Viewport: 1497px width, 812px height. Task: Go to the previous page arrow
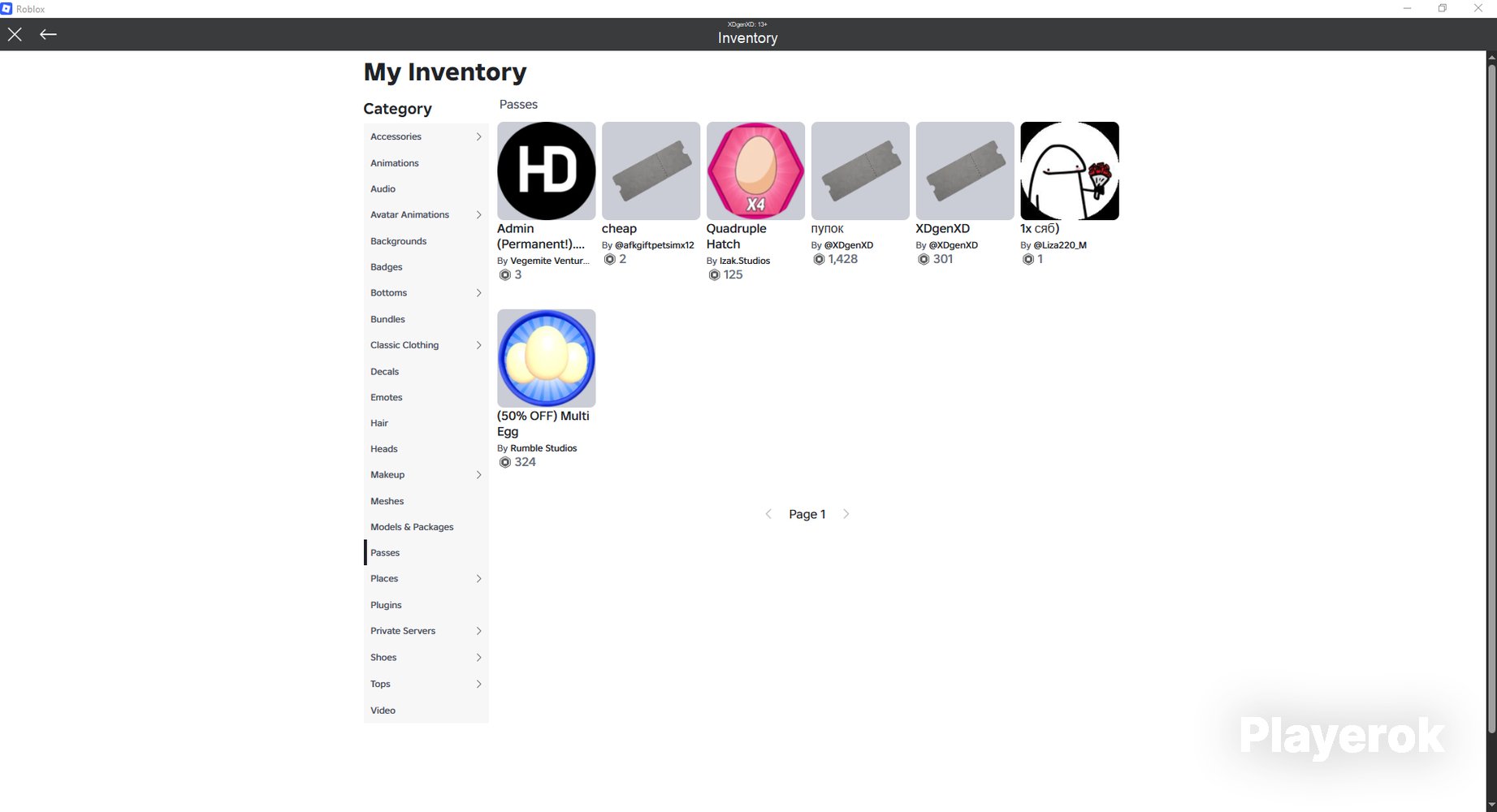click(768, 514)
